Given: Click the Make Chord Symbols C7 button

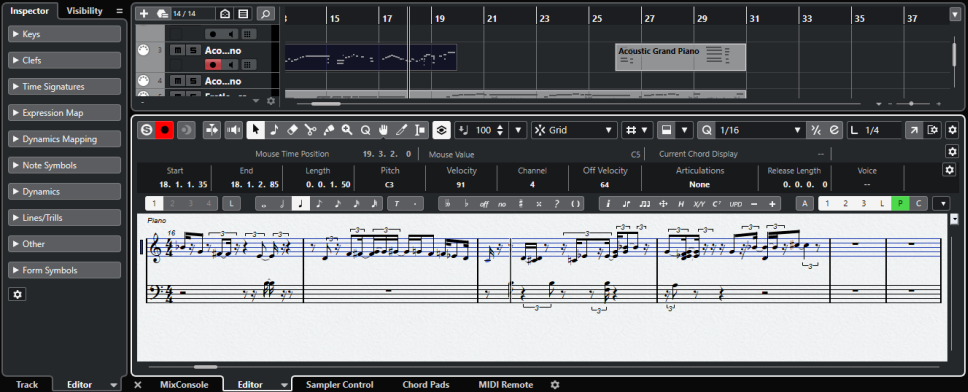Looking at the screenshot, I should [717, 204].
